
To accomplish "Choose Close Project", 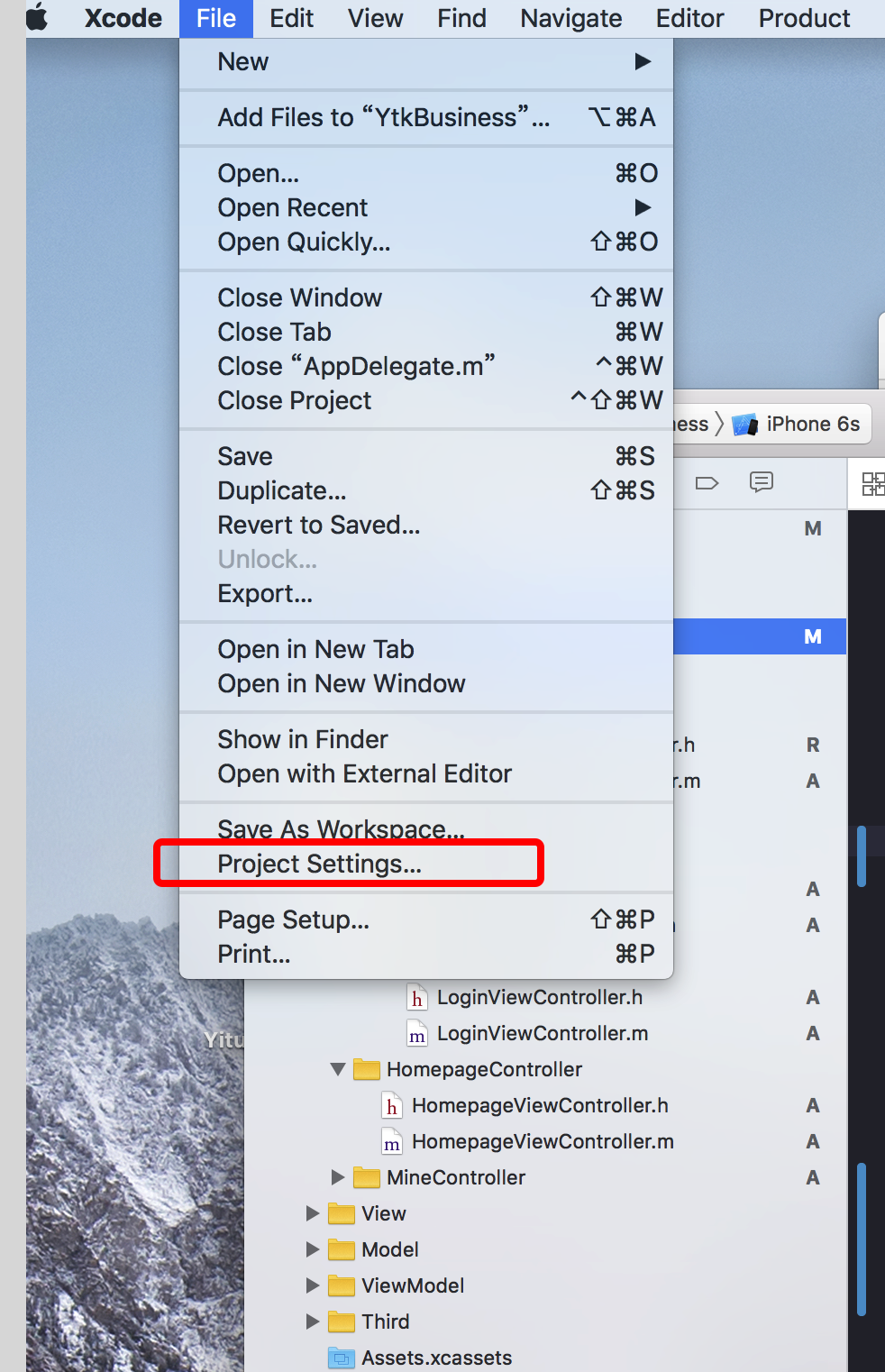I will pyautogui.click(x=426, y=400).
